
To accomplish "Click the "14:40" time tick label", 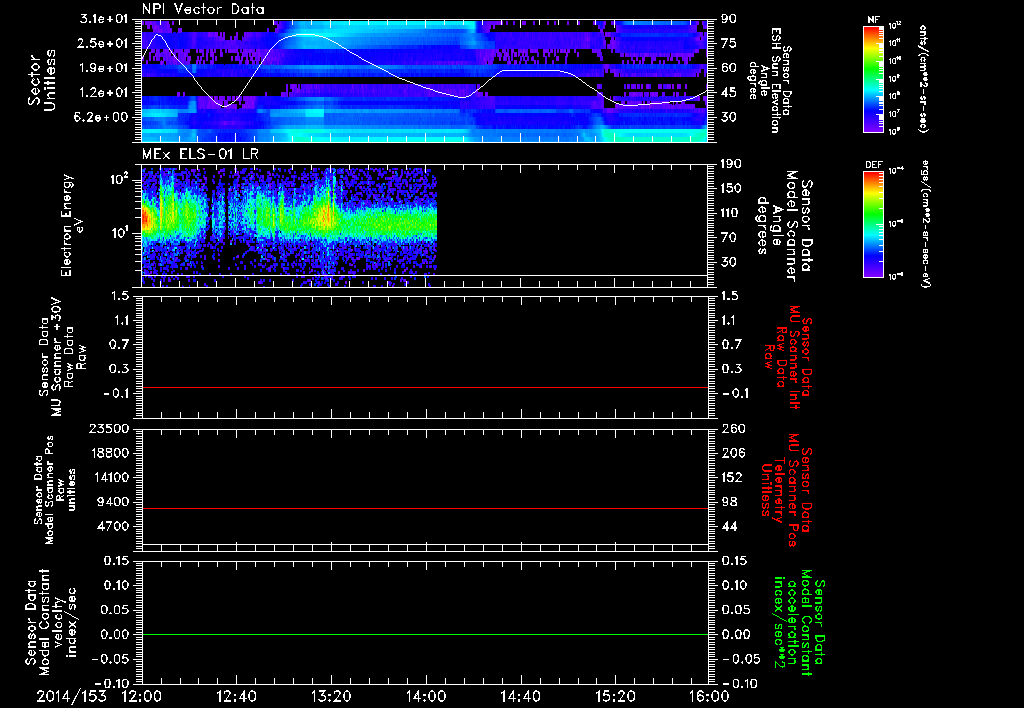I will [520, 696].
